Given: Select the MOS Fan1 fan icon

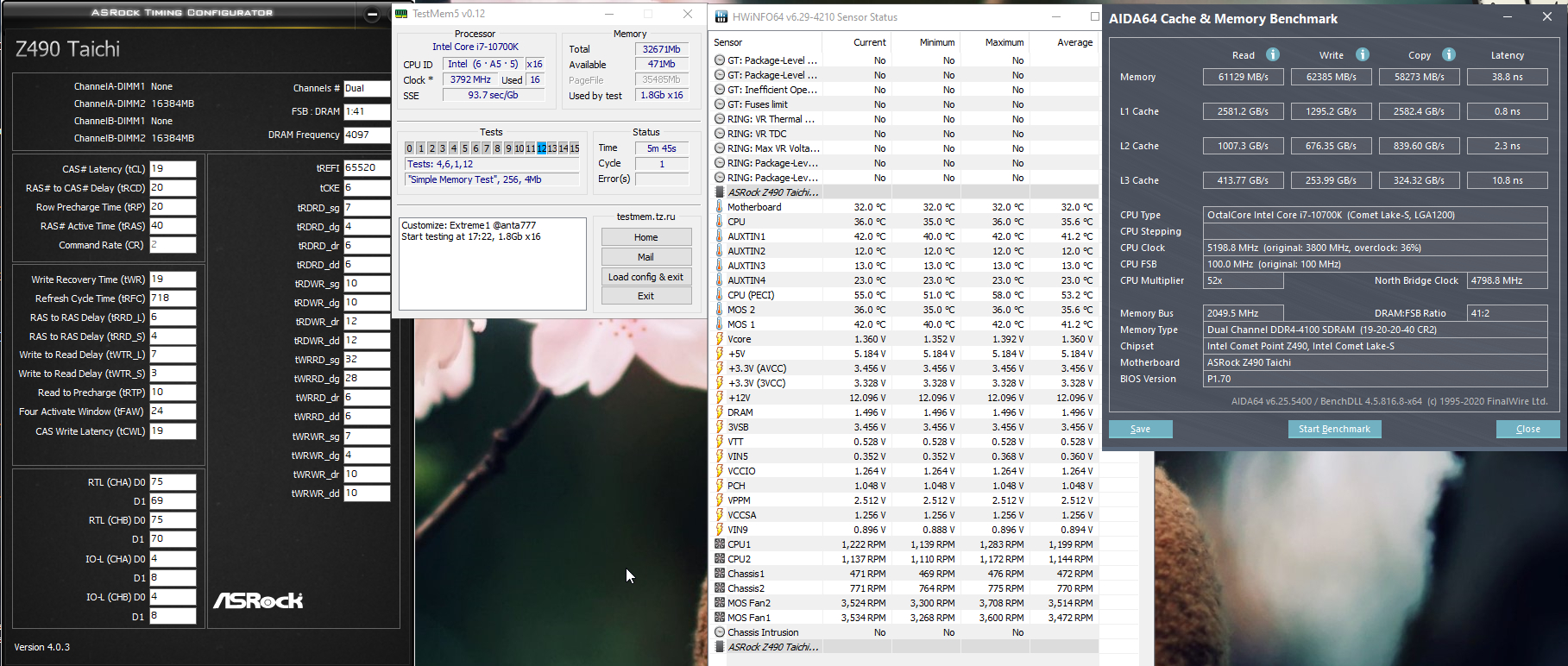Looking at the screenshot, I should click(720, 618).
